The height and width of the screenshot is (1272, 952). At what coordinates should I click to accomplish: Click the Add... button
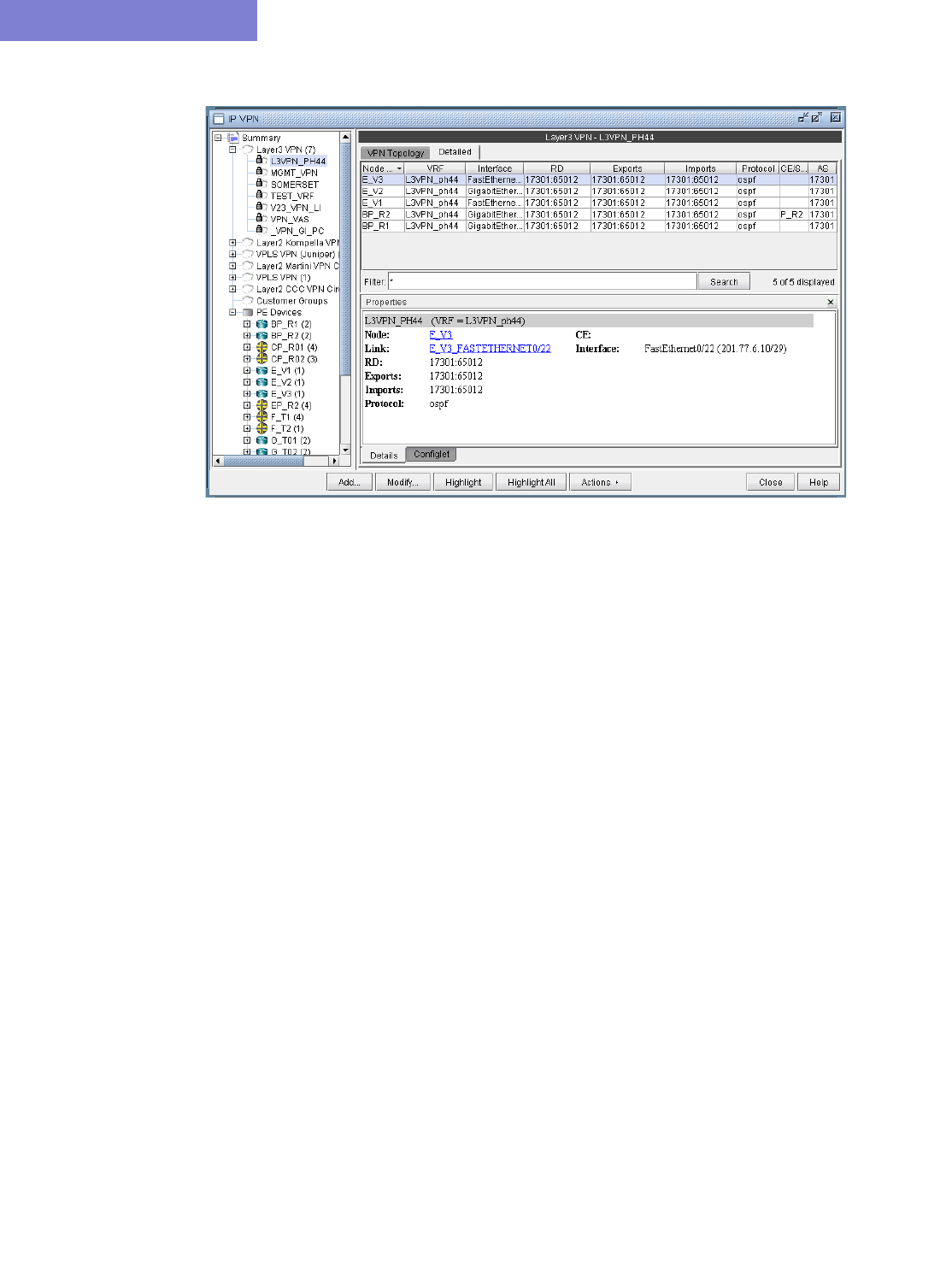point(350,482)
